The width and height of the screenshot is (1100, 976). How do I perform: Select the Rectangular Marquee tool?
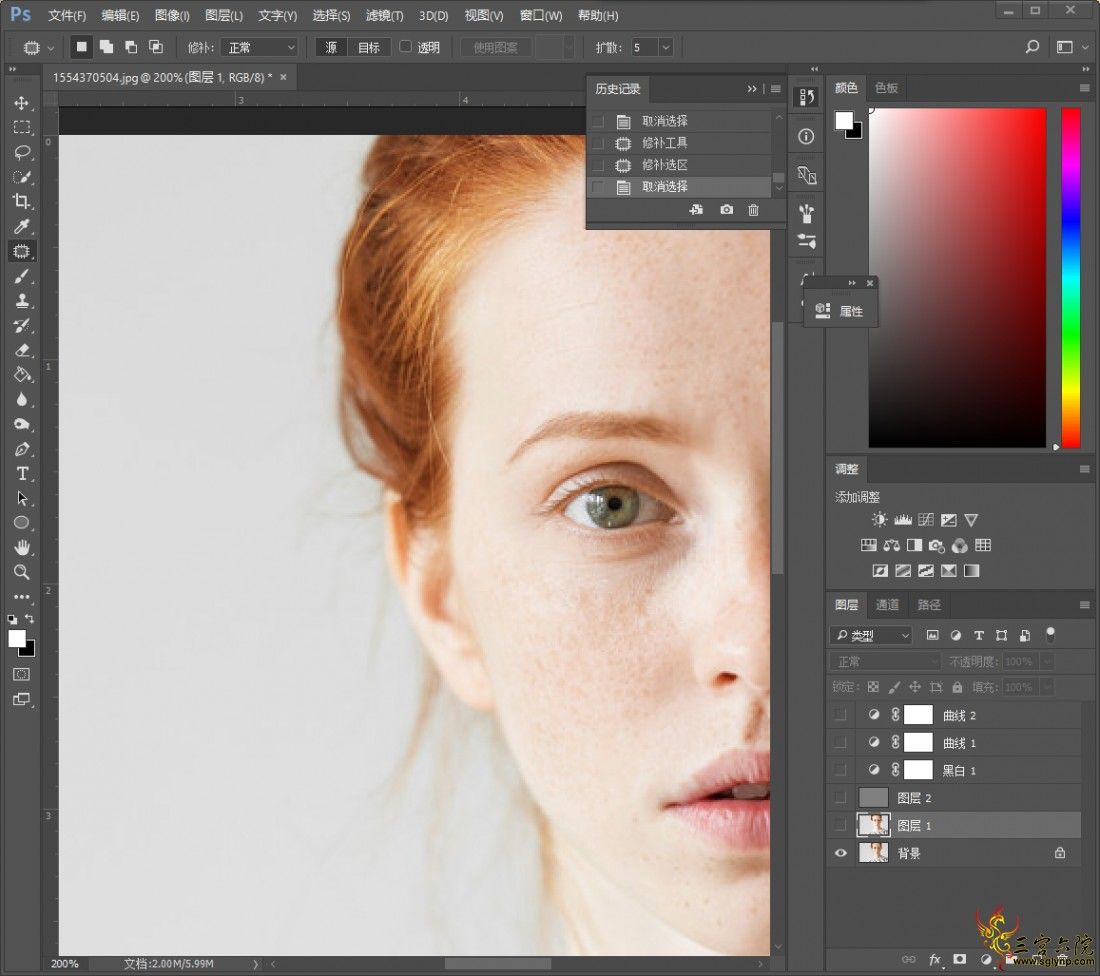(x=22, y=127)
